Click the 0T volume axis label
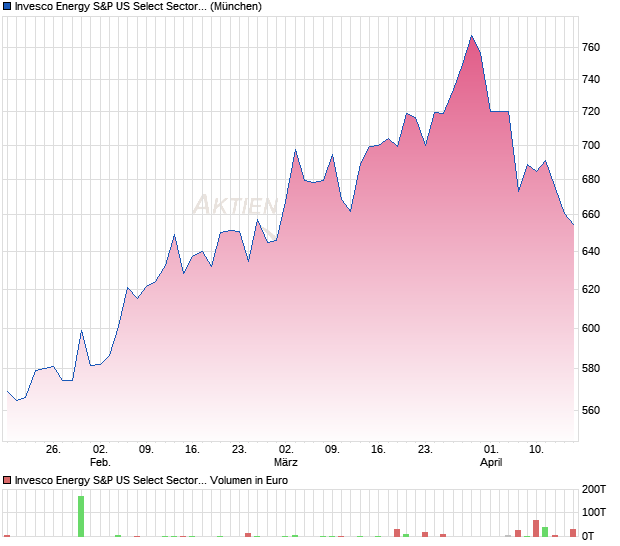This screenshot has height=546, width=620. (x=588, y=536)
